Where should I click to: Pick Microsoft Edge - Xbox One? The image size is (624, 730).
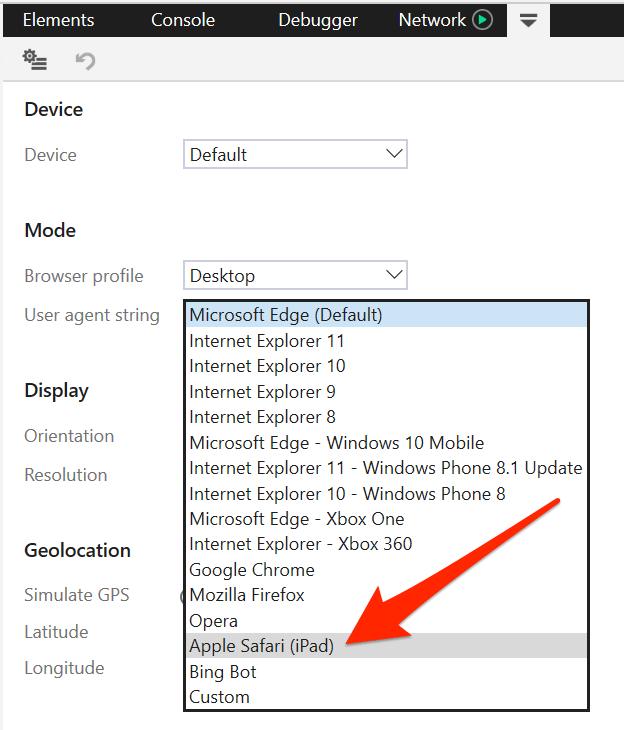[297, 519]
